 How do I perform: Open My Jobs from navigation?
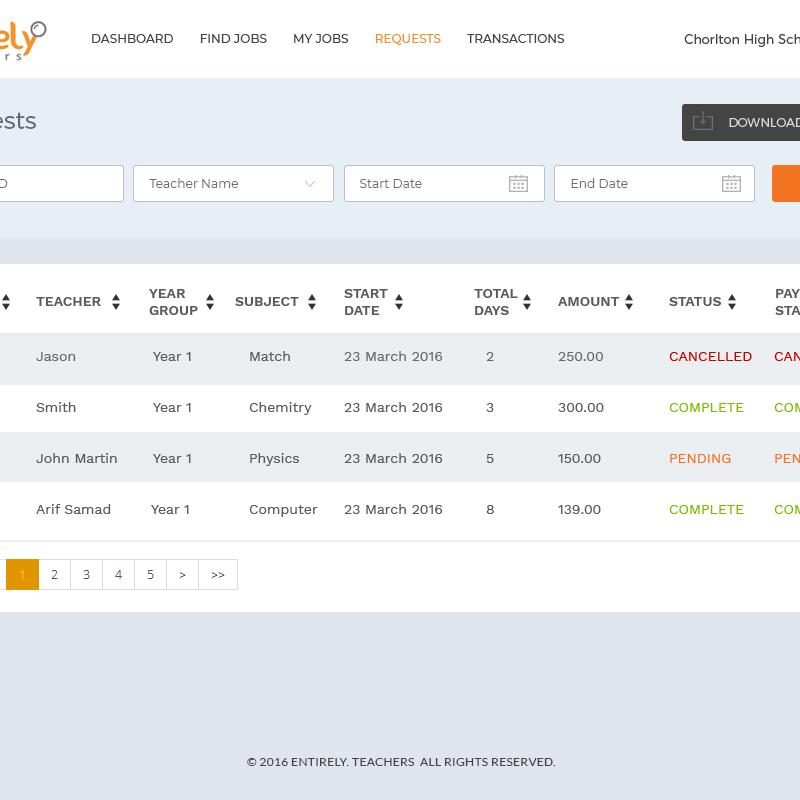pos(320,39)
